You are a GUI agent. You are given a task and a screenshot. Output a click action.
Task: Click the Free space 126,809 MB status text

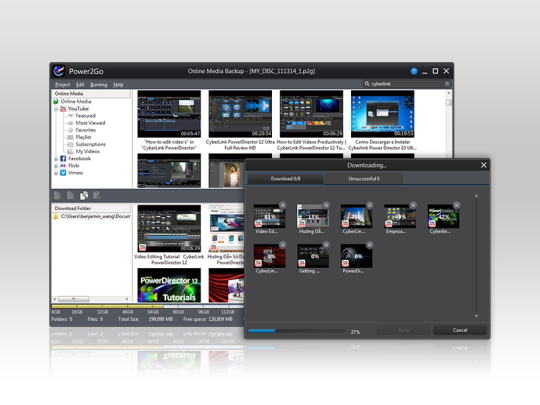pyautogui.click(x=208, y=319)
